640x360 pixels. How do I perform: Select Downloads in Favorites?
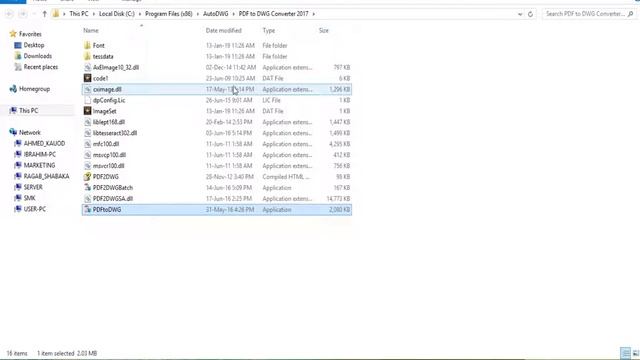tap(38, 56)
